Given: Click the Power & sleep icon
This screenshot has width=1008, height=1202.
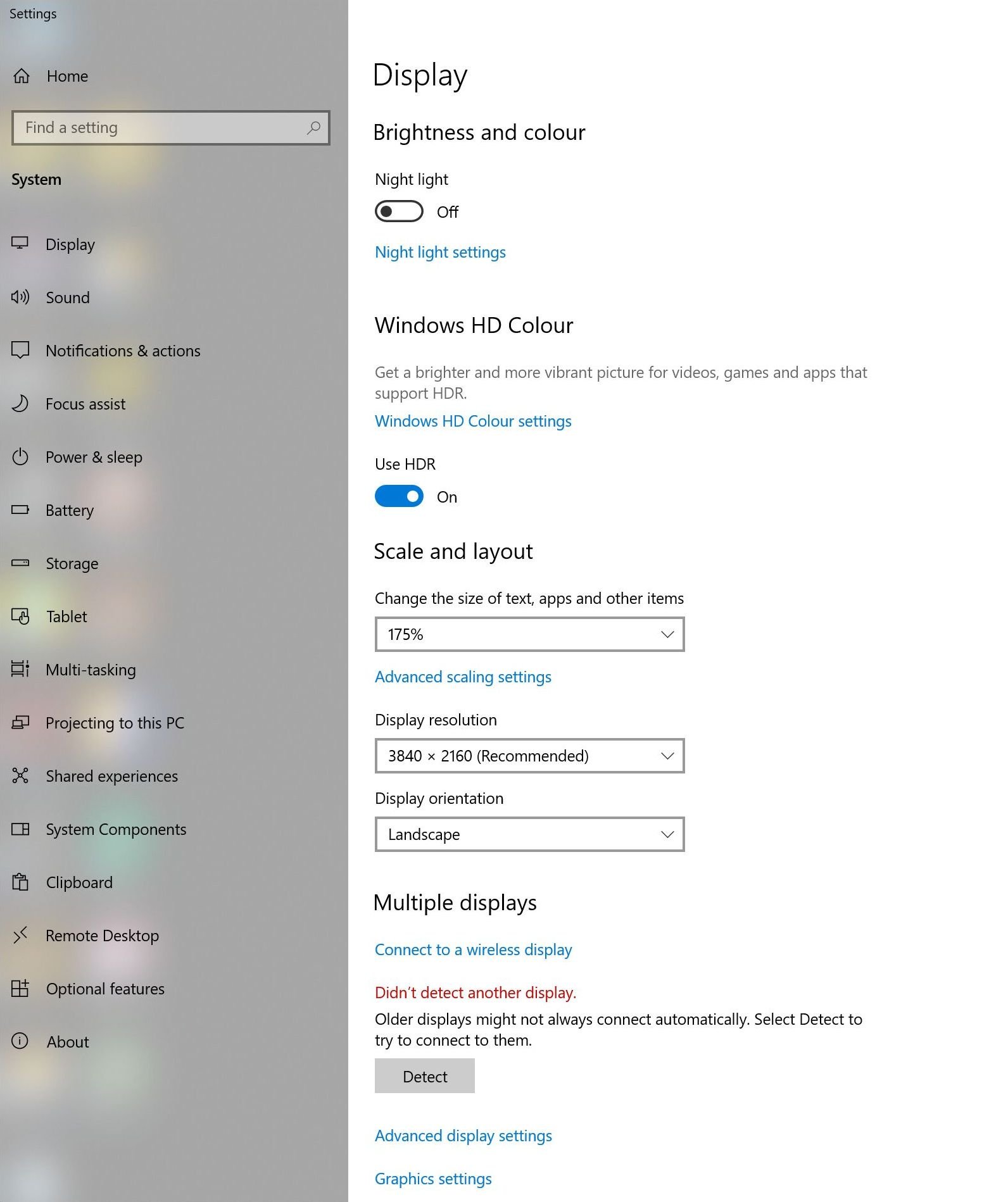Looking at the screenshot, I should click(20, 456).
